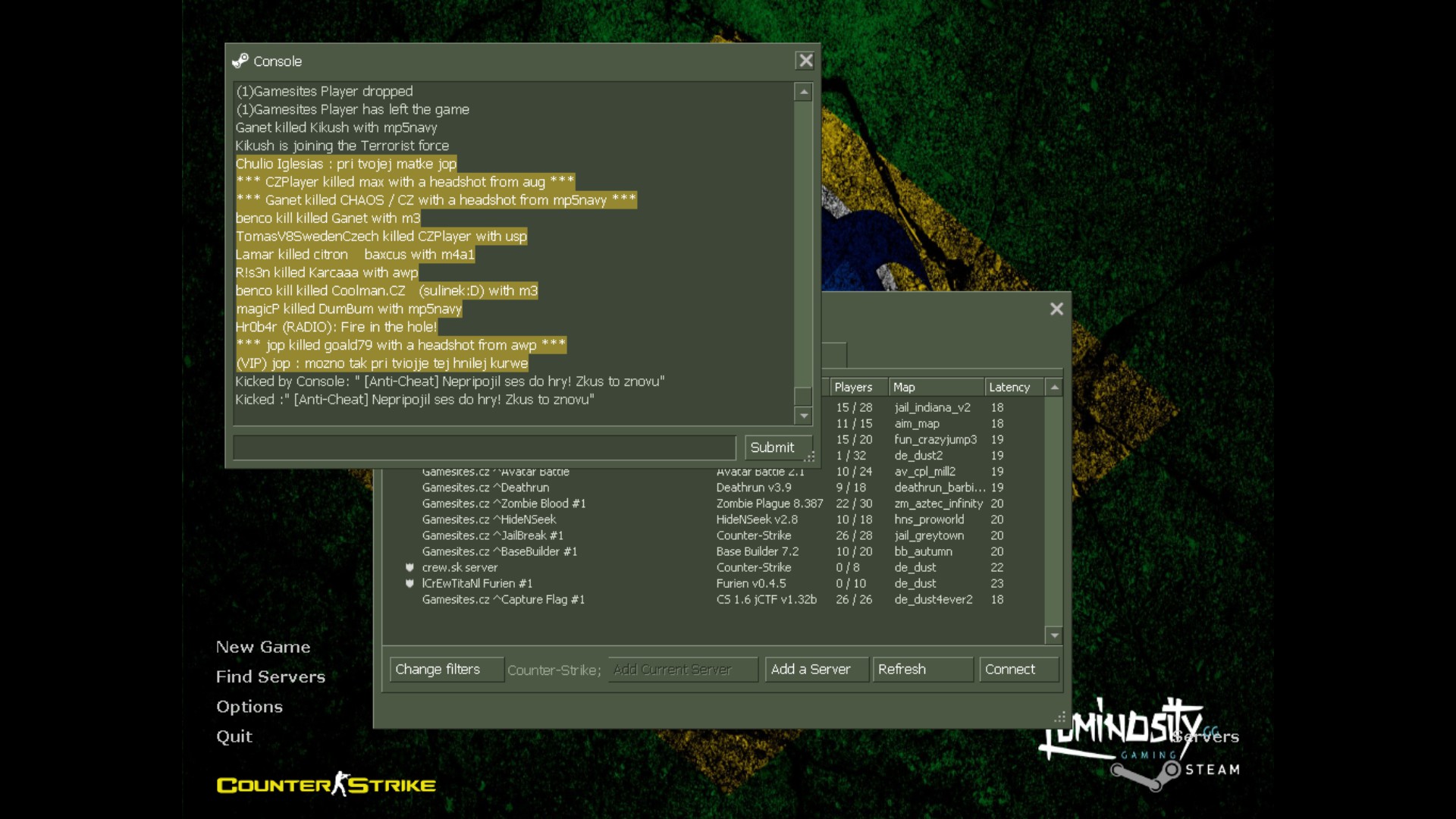The width and height of the screenshot is (1456, 819).
Task: Click the de_dust4ever2 map entry
Action: (x=934, y=599)
